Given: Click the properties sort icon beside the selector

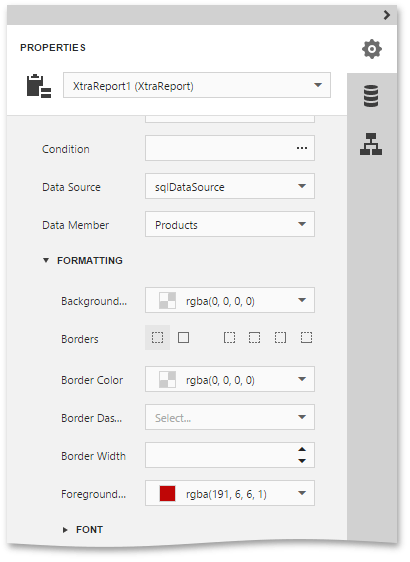Looking at the screenshot, I should [x=39, y=86].
